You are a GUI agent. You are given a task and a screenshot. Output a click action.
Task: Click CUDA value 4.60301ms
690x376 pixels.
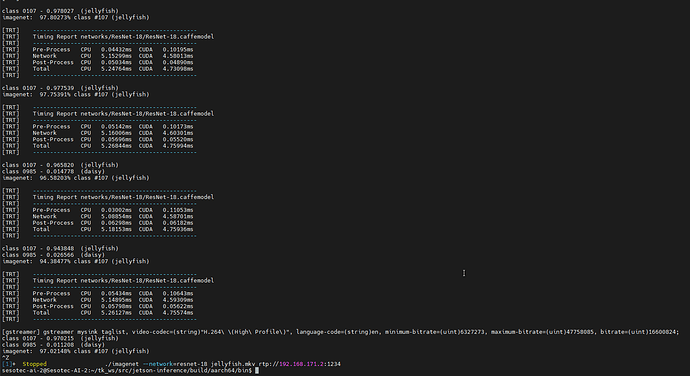[x=178, y=133]
